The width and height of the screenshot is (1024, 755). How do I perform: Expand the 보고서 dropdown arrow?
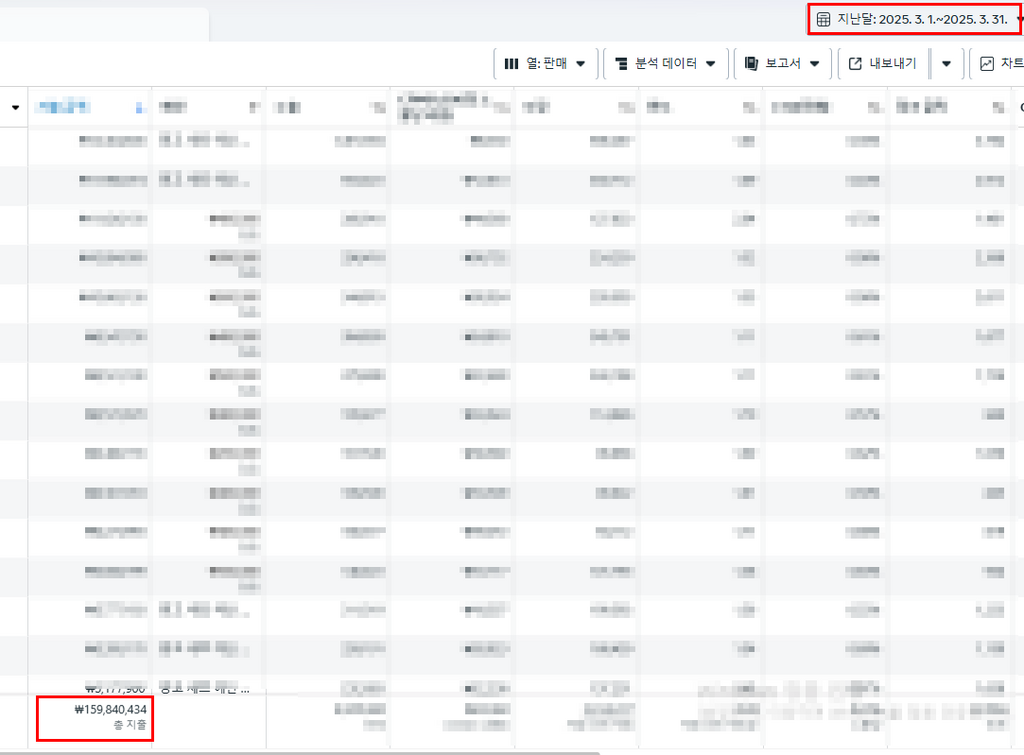[x=815, y=64]
